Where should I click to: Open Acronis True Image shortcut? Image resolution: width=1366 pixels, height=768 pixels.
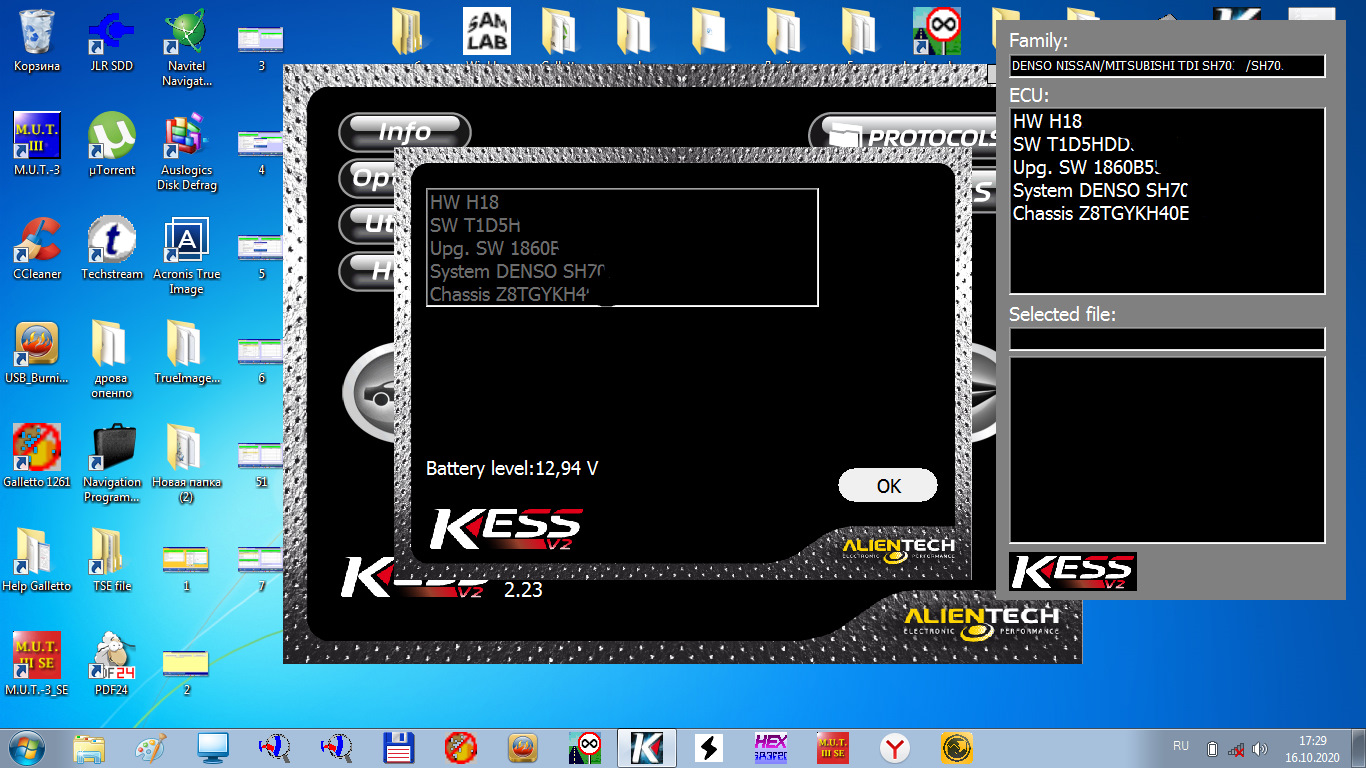pyautogui.click(x=187, y=256)
